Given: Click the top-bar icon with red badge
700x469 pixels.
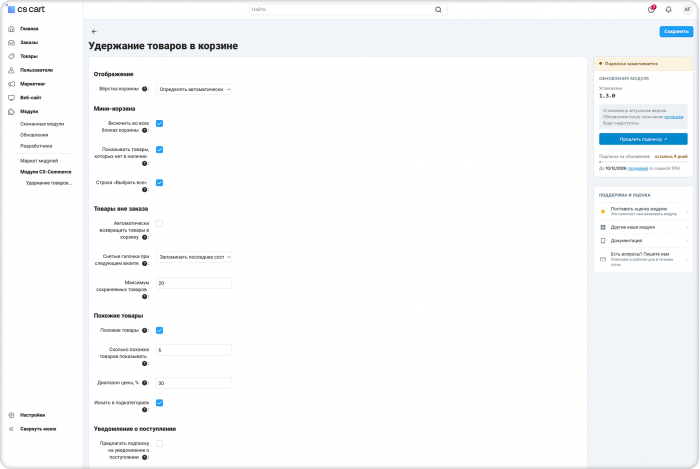Looking at the screenshot, I should (x=651, y=9).
